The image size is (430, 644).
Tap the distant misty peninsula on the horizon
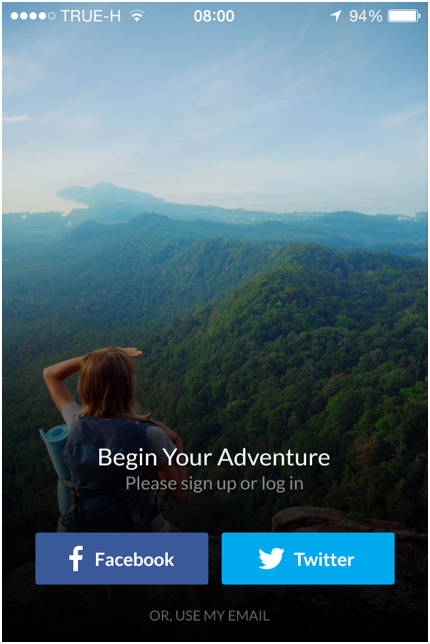(107, 195)
